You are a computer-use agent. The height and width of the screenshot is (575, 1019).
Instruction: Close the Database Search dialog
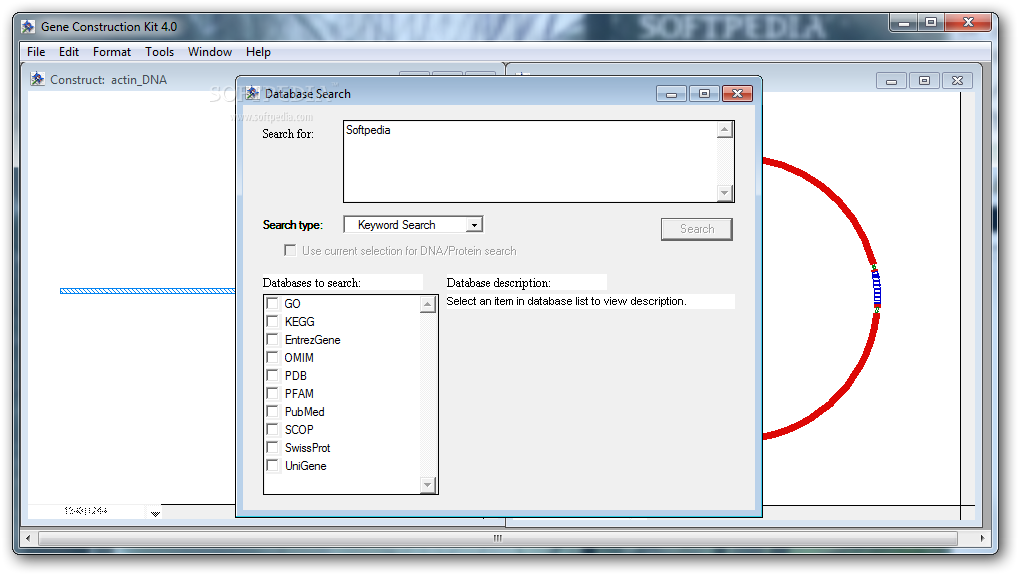coord(738,94)
